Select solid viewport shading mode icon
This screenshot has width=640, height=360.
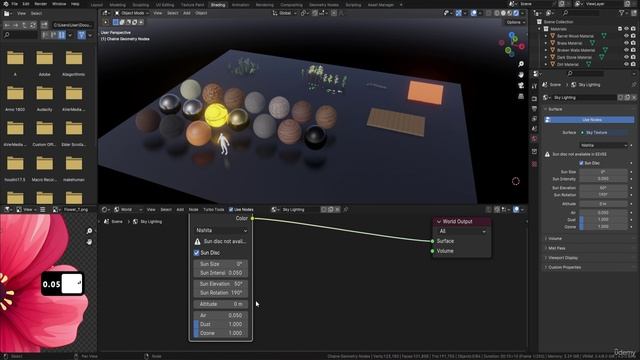(x=503, y=13)
